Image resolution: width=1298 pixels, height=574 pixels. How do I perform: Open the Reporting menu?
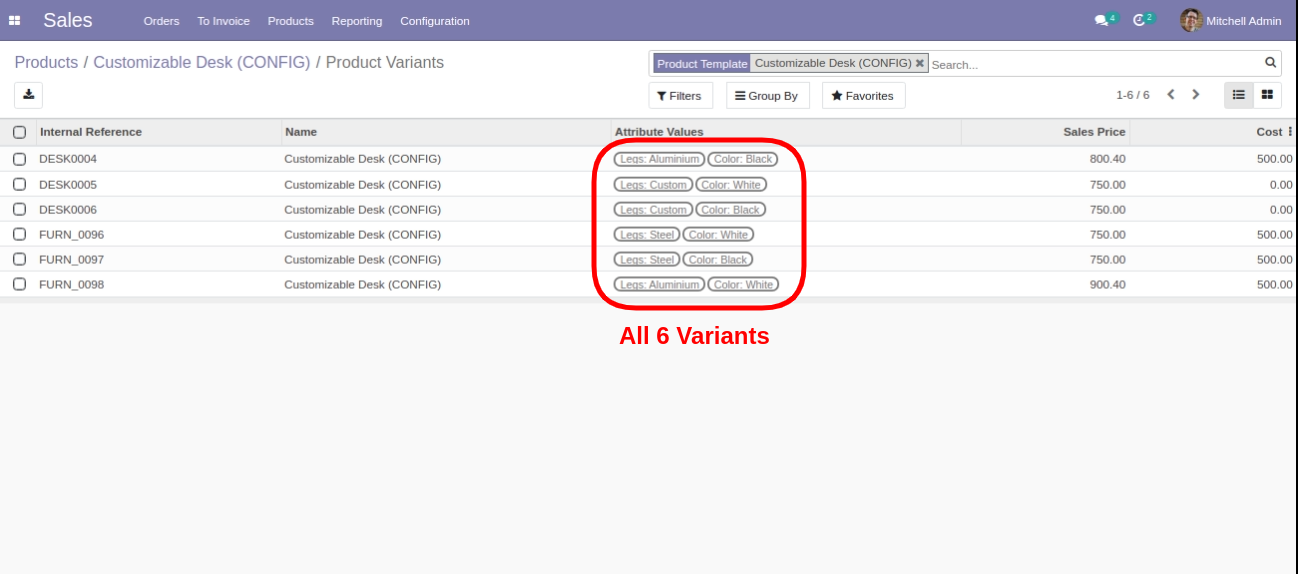(x=357, y=21)
